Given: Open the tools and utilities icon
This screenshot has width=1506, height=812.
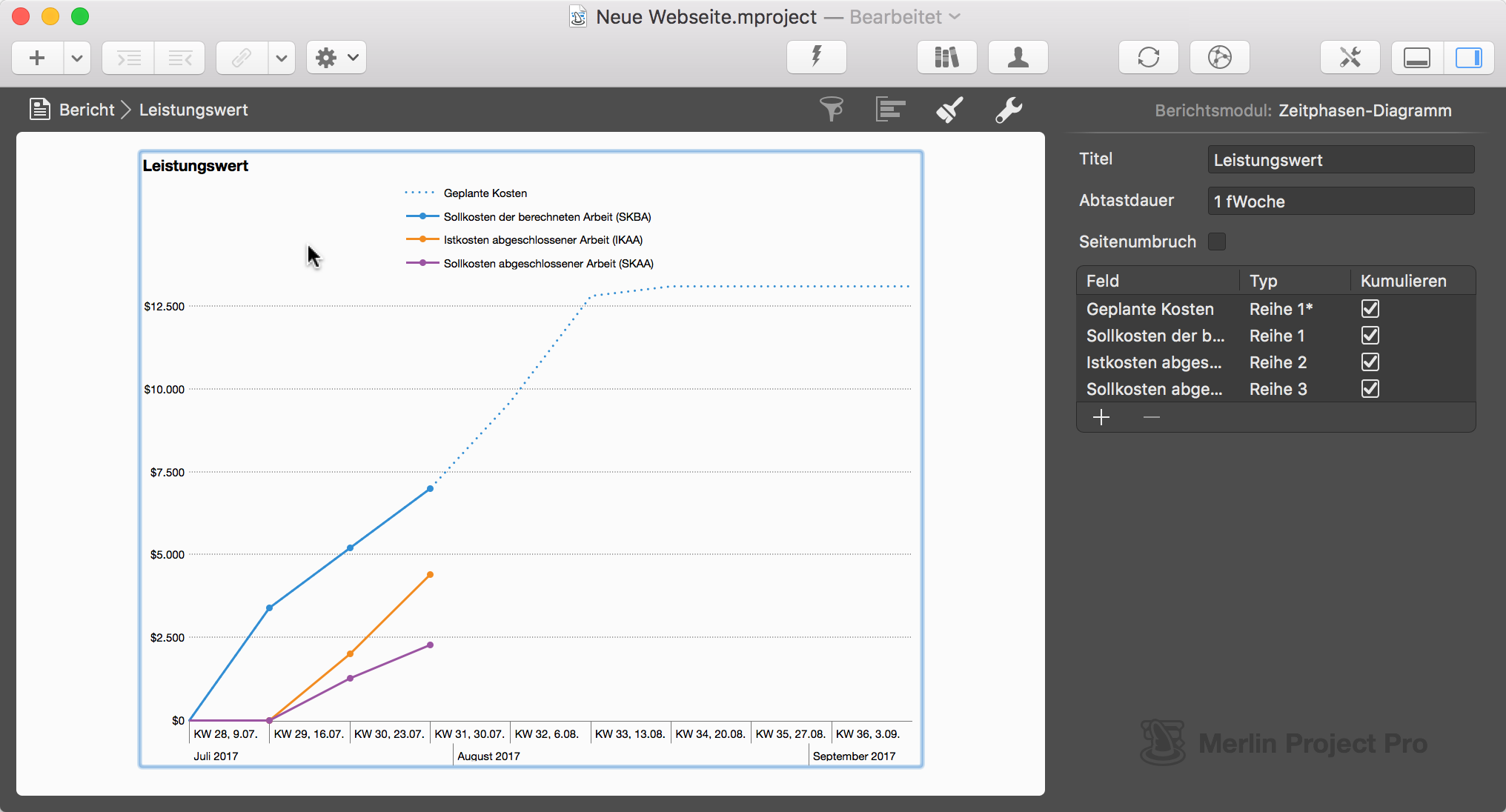Looking at the screenshot, I should [1350, 57].
